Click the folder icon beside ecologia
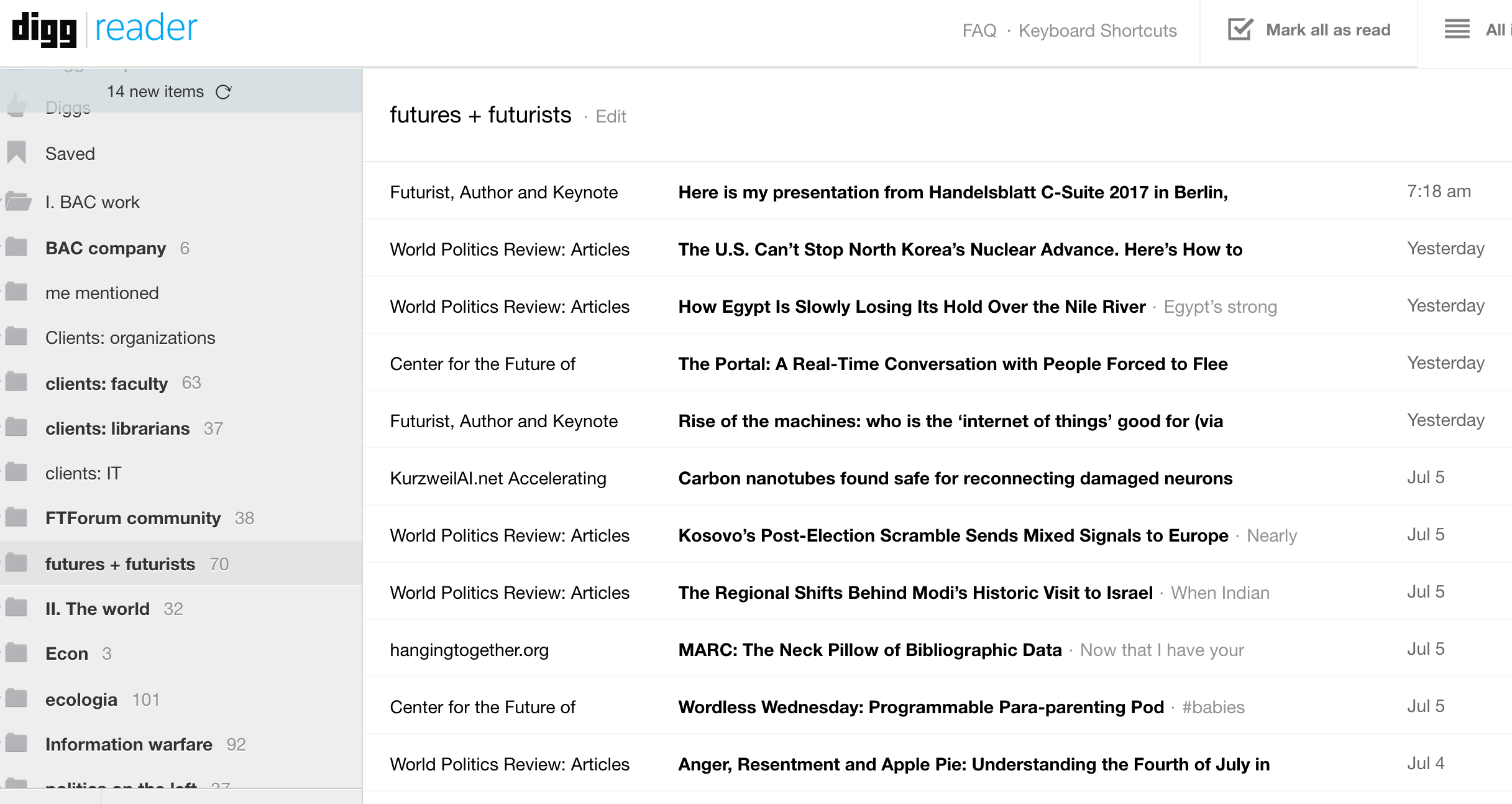 [16, 698]
